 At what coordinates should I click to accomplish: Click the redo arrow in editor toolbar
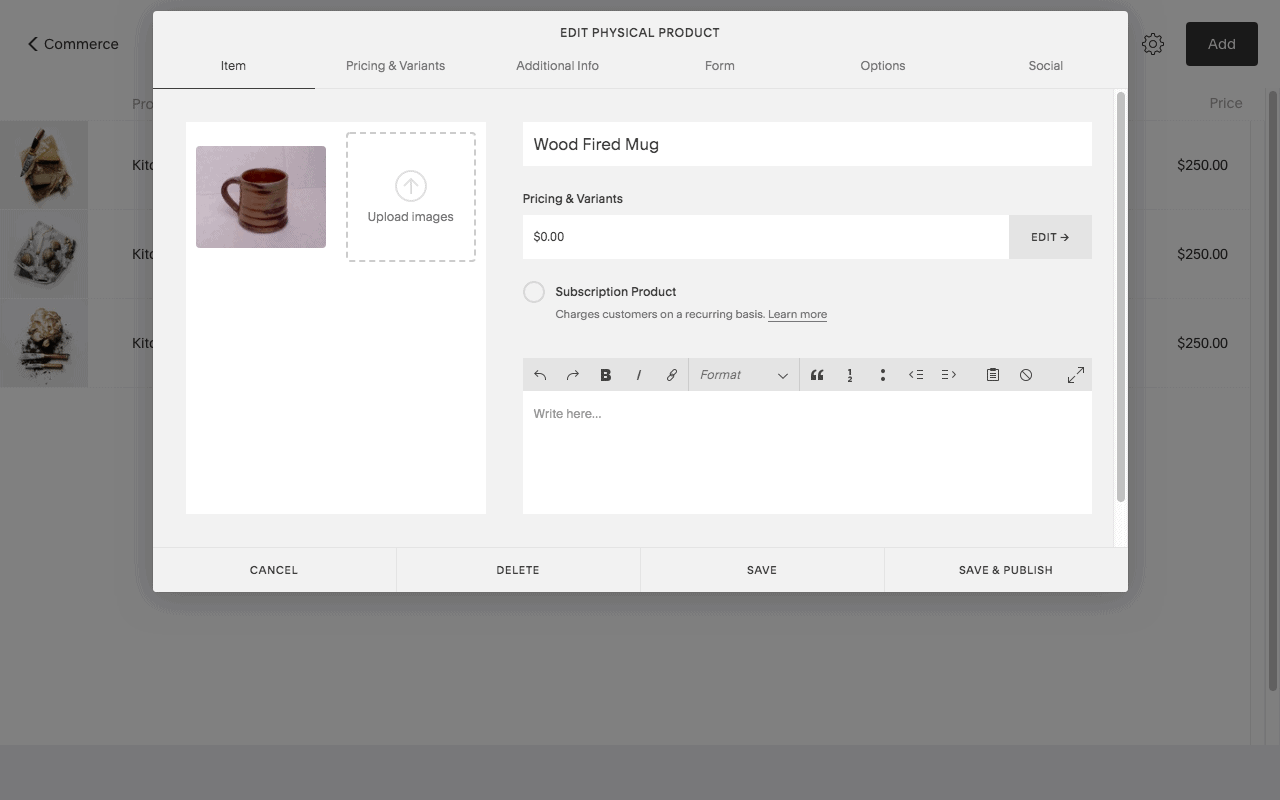point(573,375)
